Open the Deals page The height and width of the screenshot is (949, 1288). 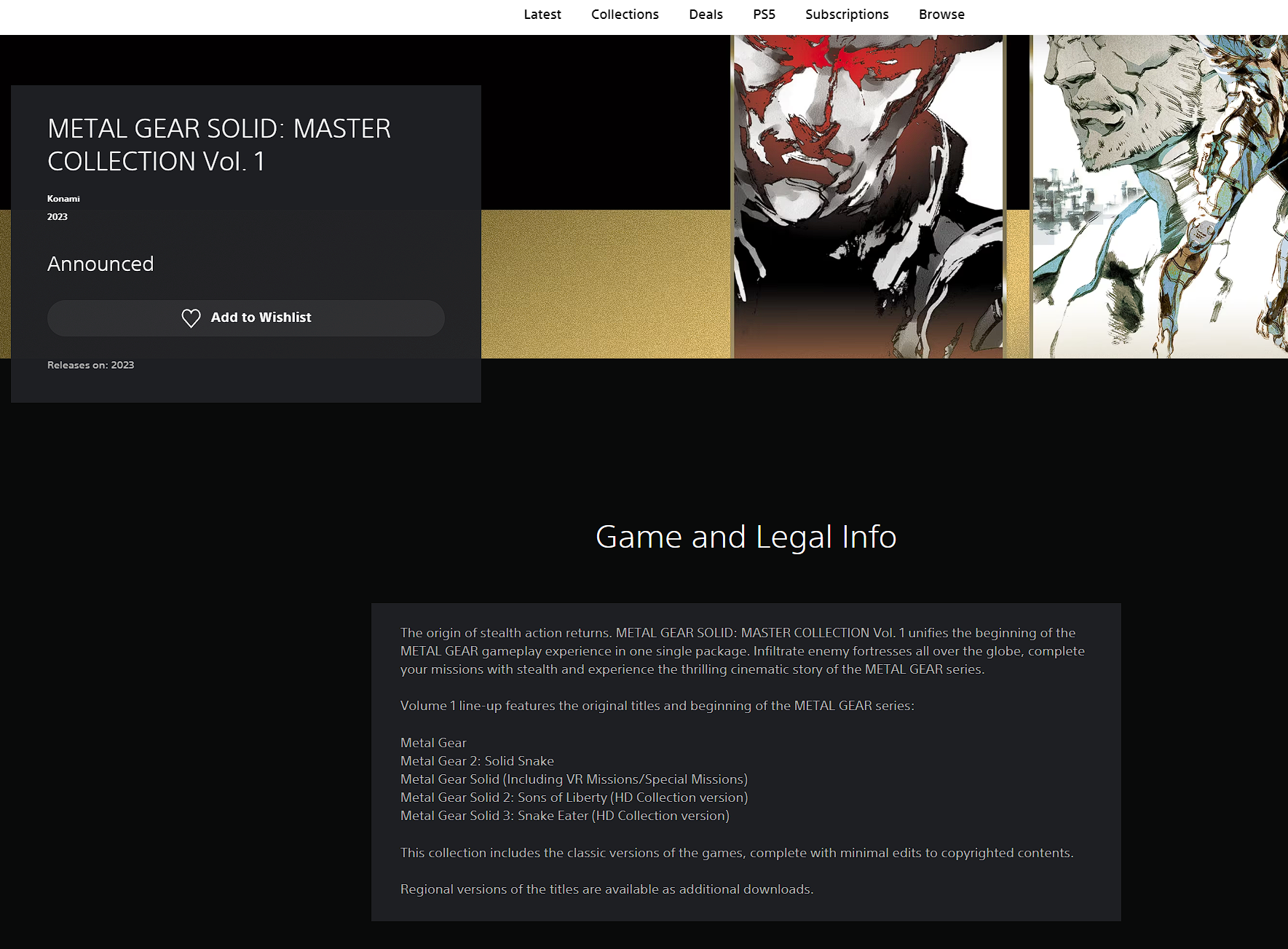click(705, 15)
